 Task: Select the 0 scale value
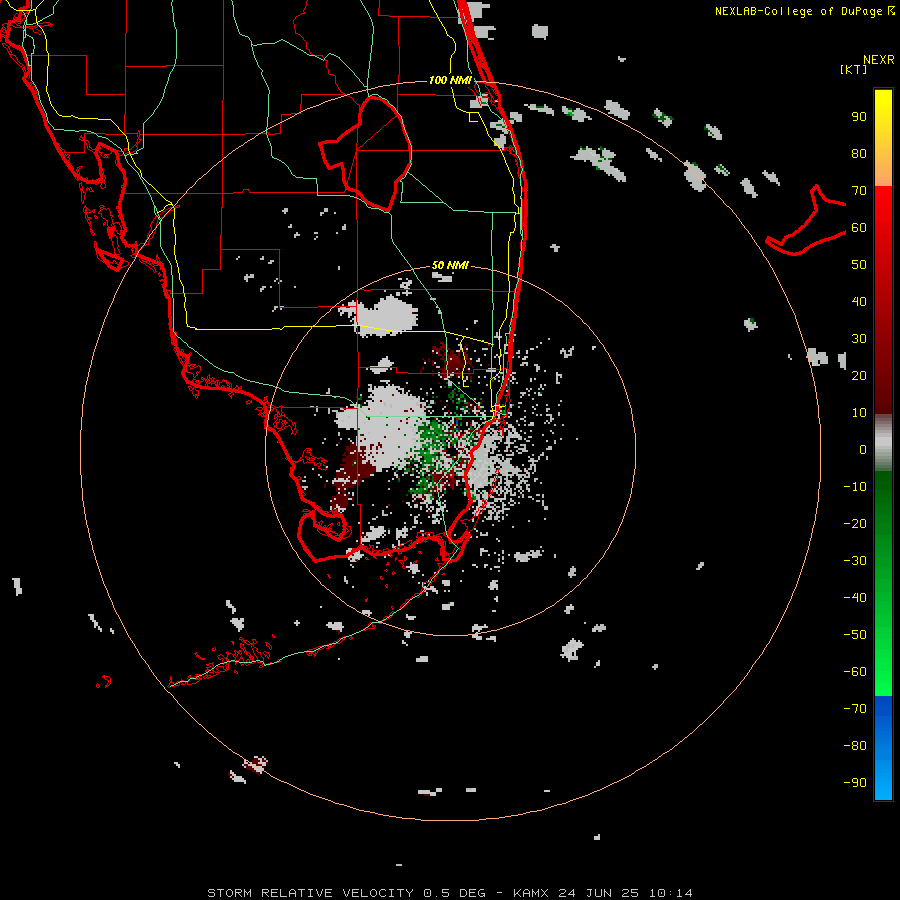(863, 450)
